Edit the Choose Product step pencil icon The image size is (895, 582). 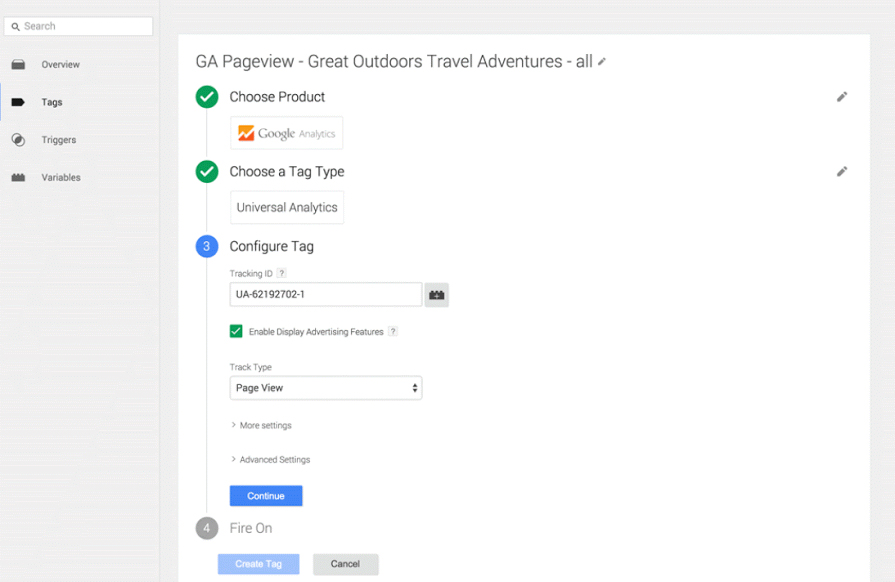(842, 97)
